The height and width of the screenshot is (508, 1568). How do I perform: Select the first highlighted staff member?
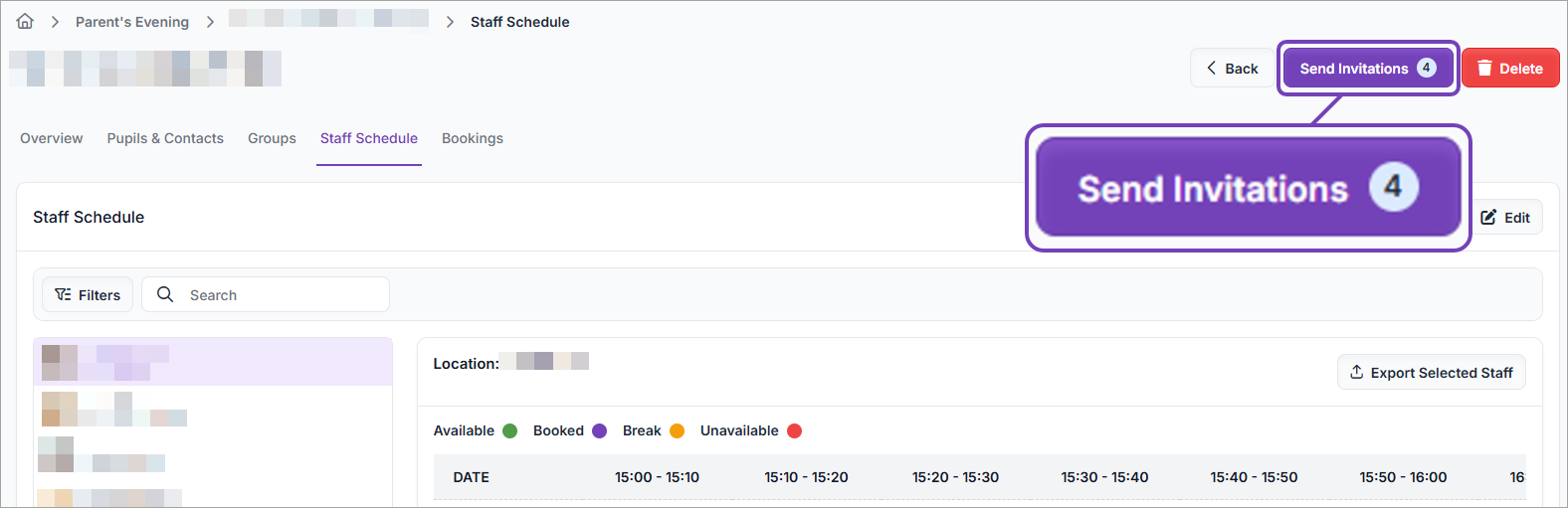pos(213,362)
